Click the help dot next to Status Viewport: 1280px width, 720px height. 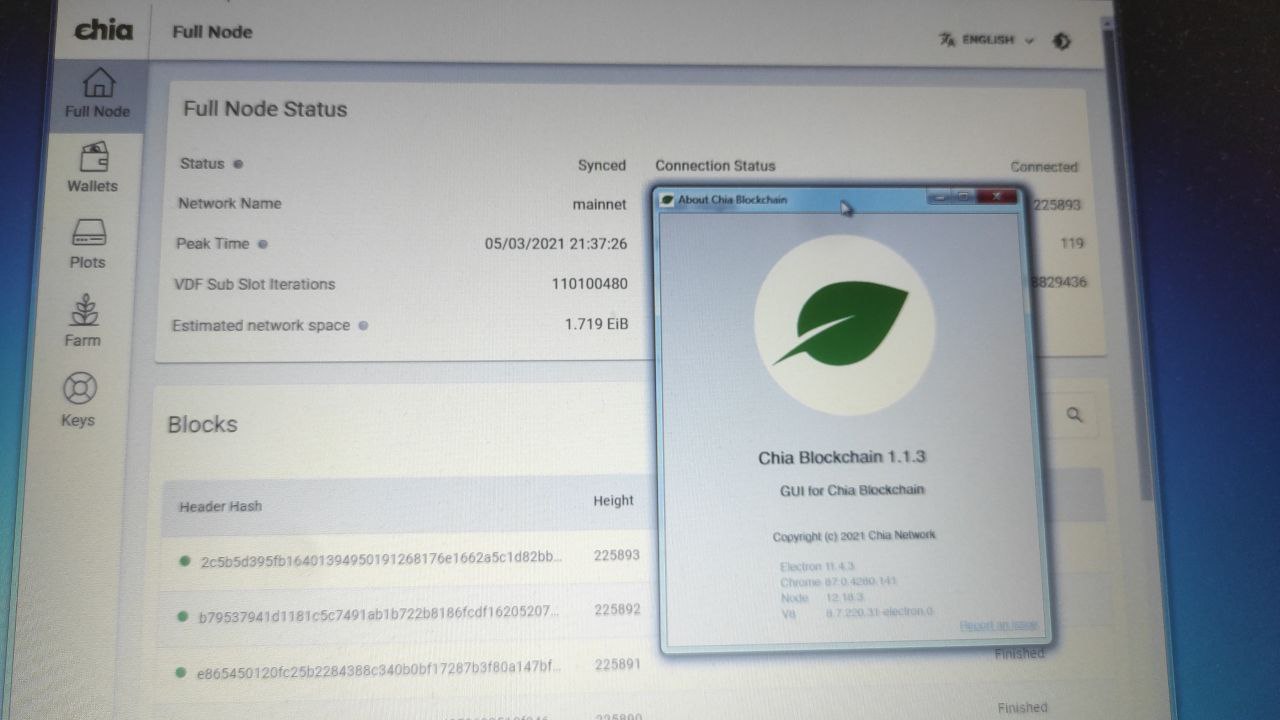coord(238,164)
